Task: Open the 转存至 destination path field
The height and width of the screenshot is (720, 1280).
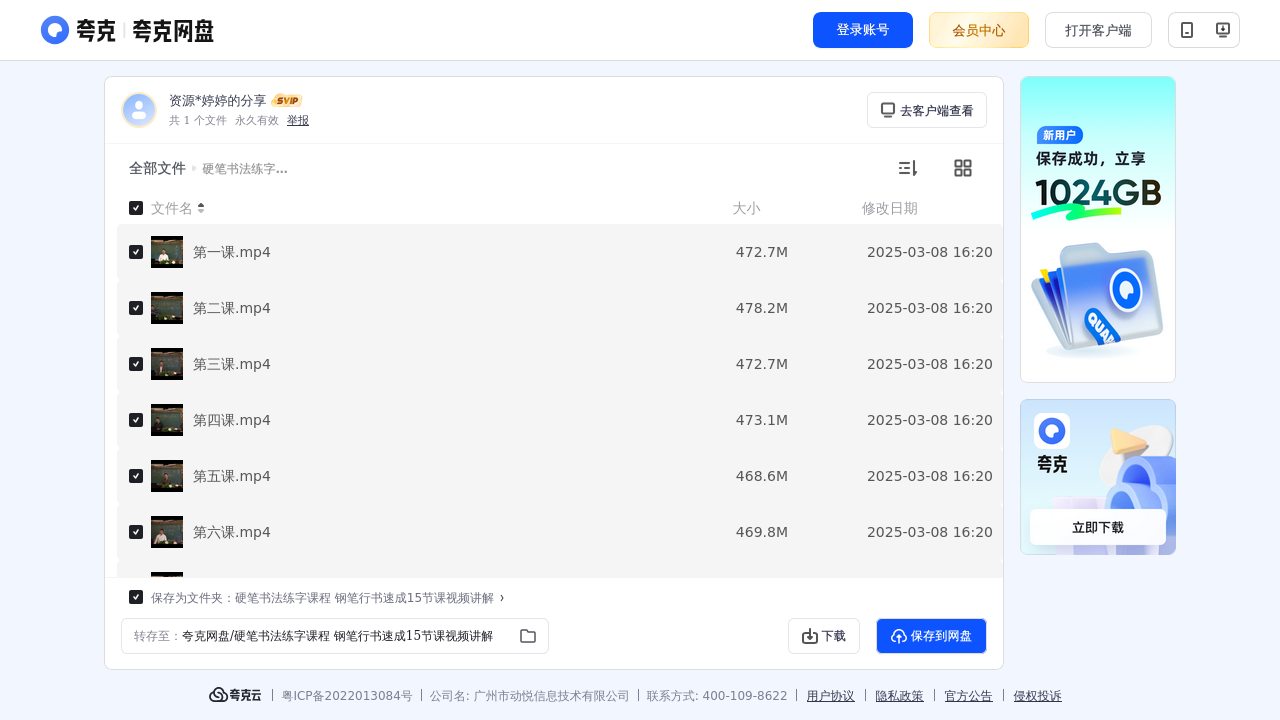Action: [335, 636]
